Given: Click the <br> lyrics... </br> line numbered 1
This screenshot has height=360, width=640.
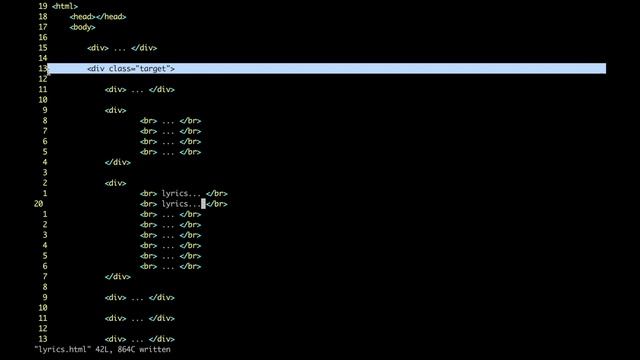Looking at the screenshot, I should click(183, 193).
